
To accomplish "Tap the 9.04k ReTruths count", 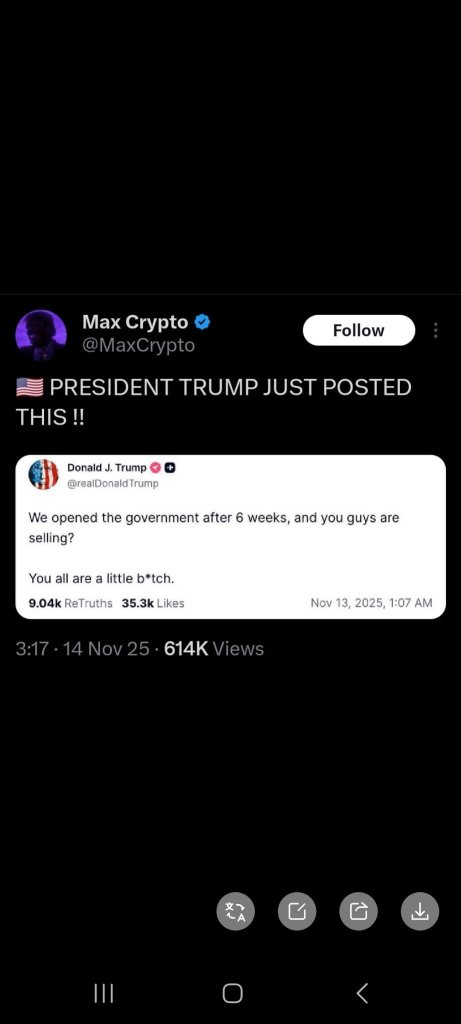I will pyautogui.click(x=71, y=603).
